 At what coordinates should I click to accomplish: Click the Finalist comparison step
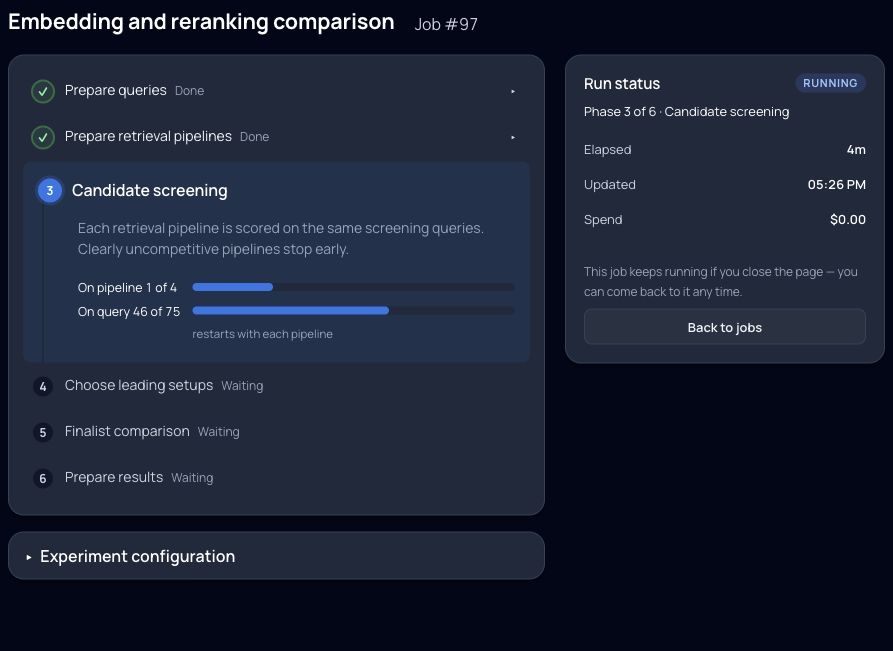pyautogui.click(x=127, y=431)
